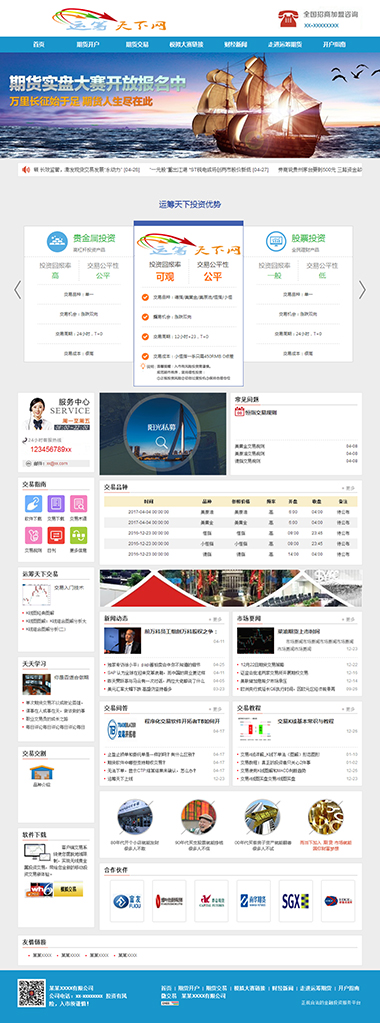Click the blue 贵金属投资 circular icon
380x1023 pixels.
58,241
